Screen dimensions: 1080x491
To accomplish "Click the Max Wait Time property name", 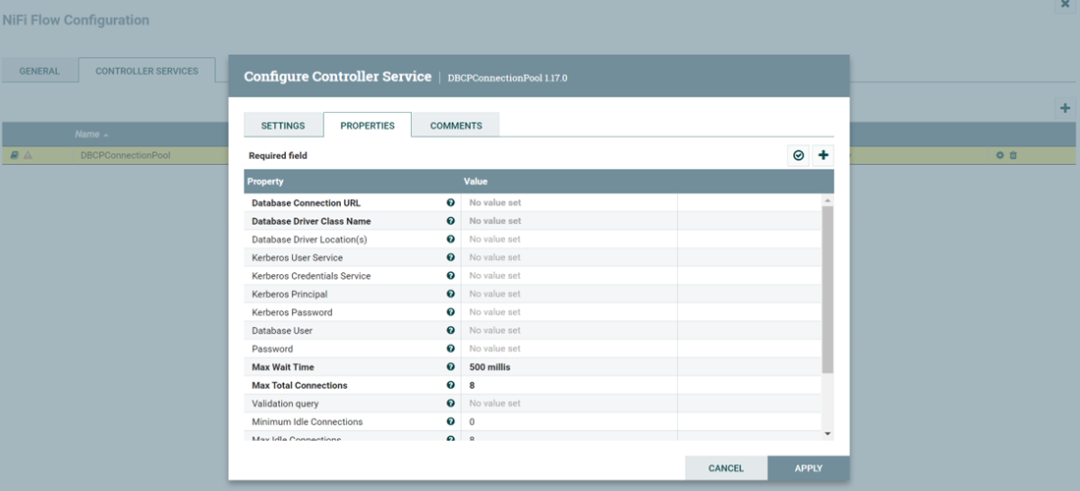I will pos(283,367).
